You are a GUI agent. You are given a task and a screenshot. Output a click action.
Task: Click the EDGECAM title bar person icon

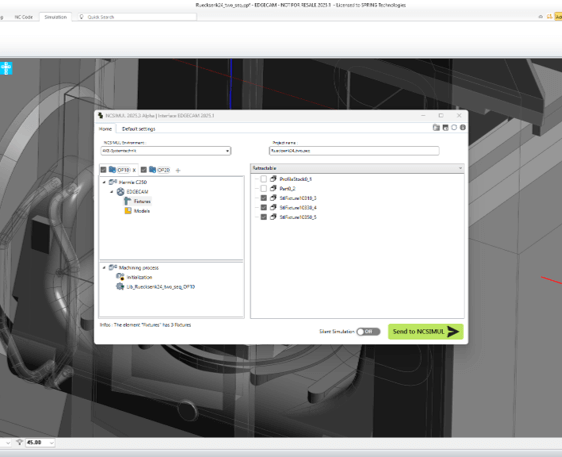(x=549, y=16)
